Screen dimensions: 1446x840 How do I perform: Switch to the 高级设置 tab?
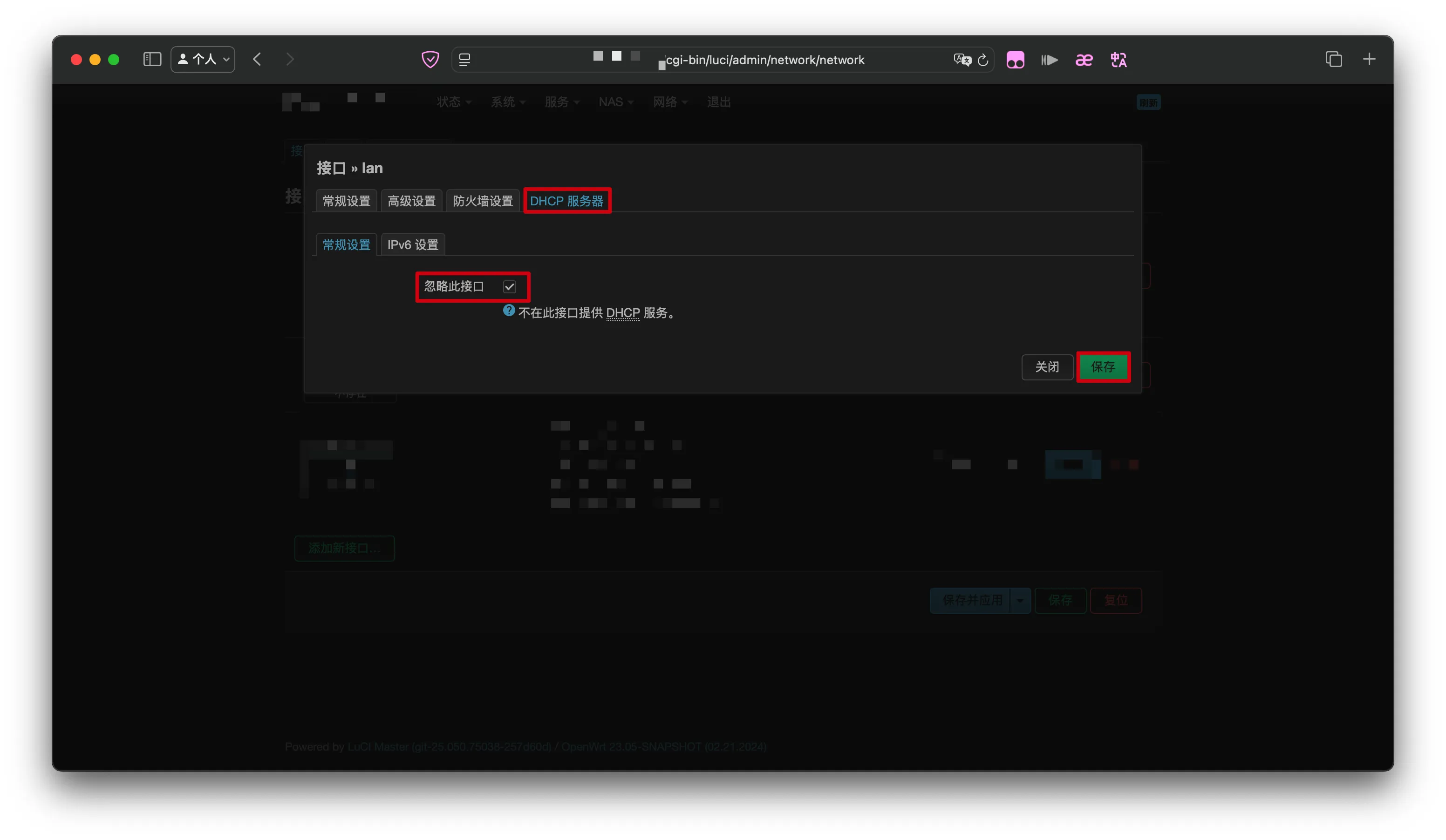(411, 201)
